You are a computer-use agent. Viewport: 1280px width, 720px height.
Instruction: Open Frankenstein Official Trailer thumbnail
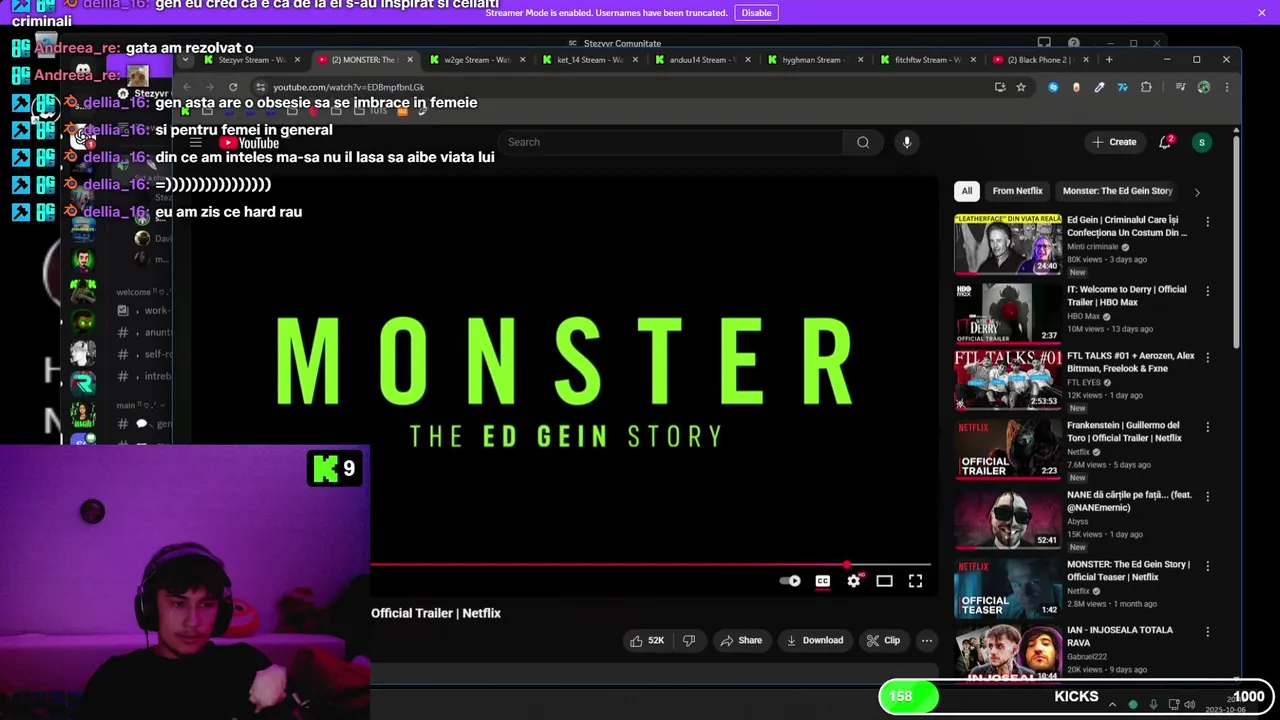[1008, 450]
